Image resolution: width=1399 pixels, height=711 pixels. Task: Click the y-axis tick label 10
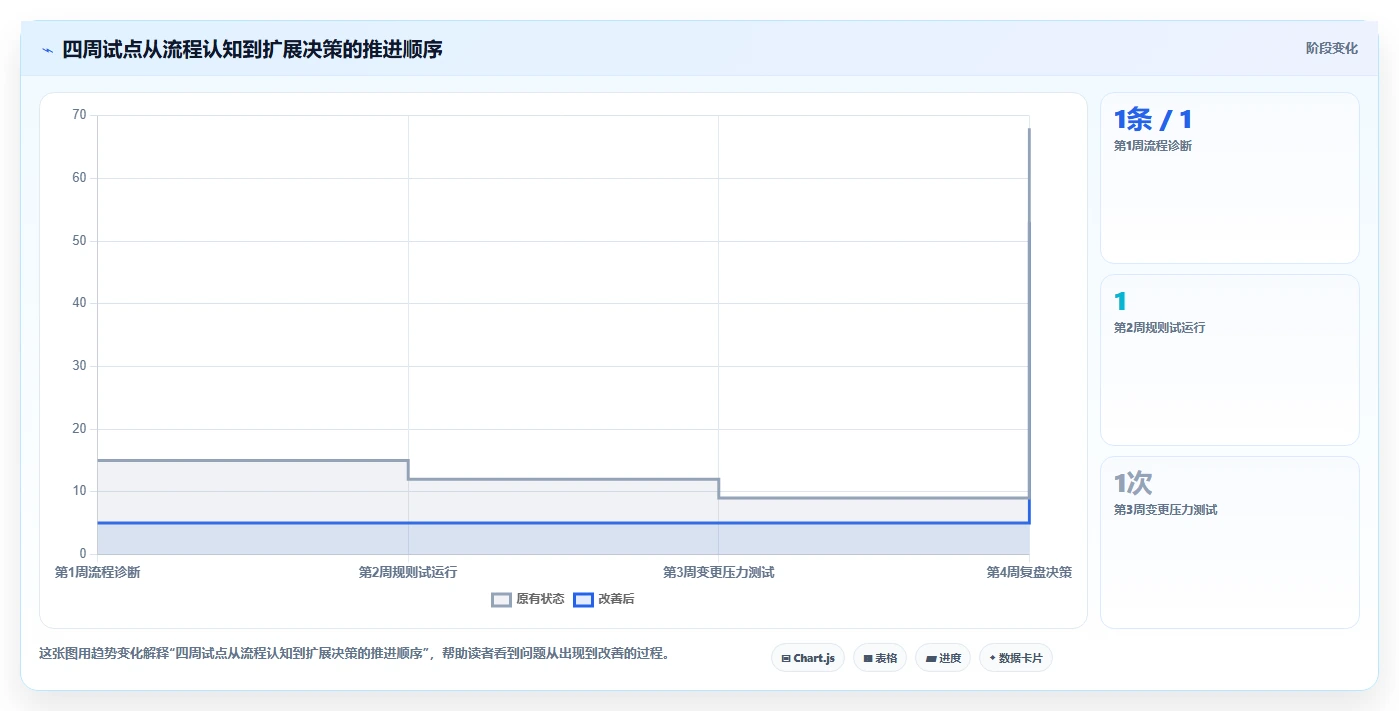[80, 491]
